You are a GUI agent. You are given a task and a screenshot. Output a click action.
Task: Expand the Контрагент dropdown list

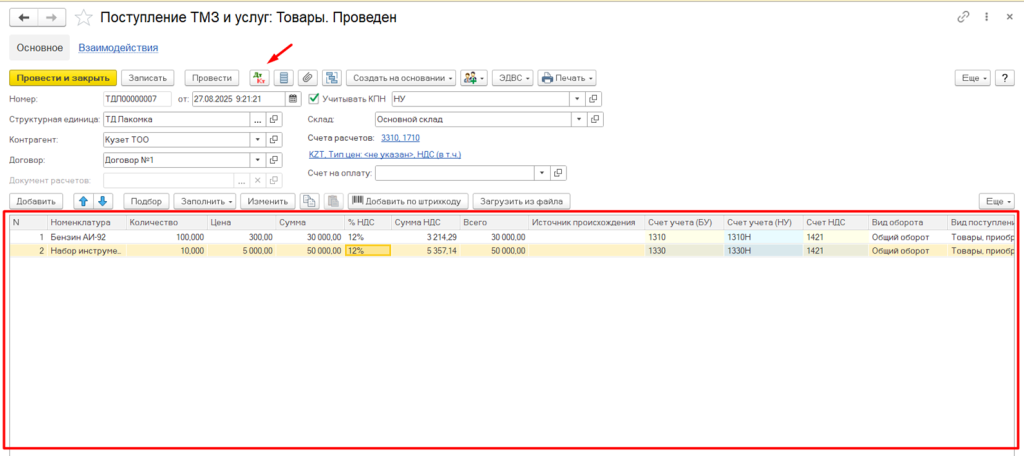(258, 140)
